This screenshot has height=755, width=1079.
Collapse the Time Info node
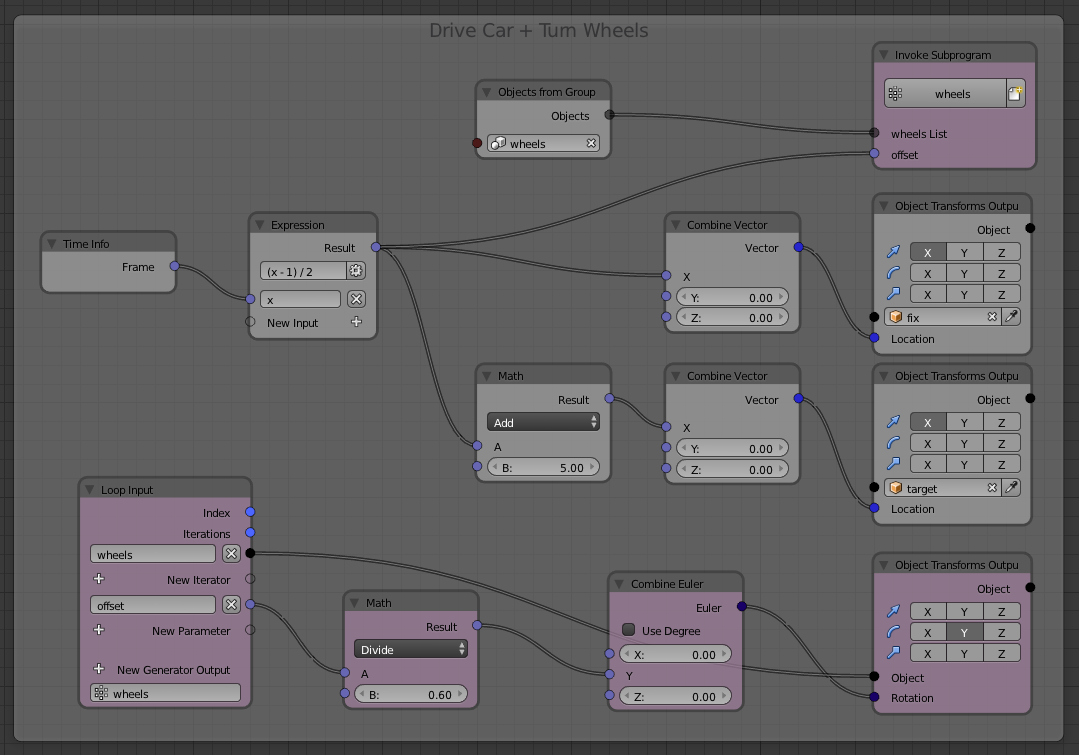click(x=54, y=244)
